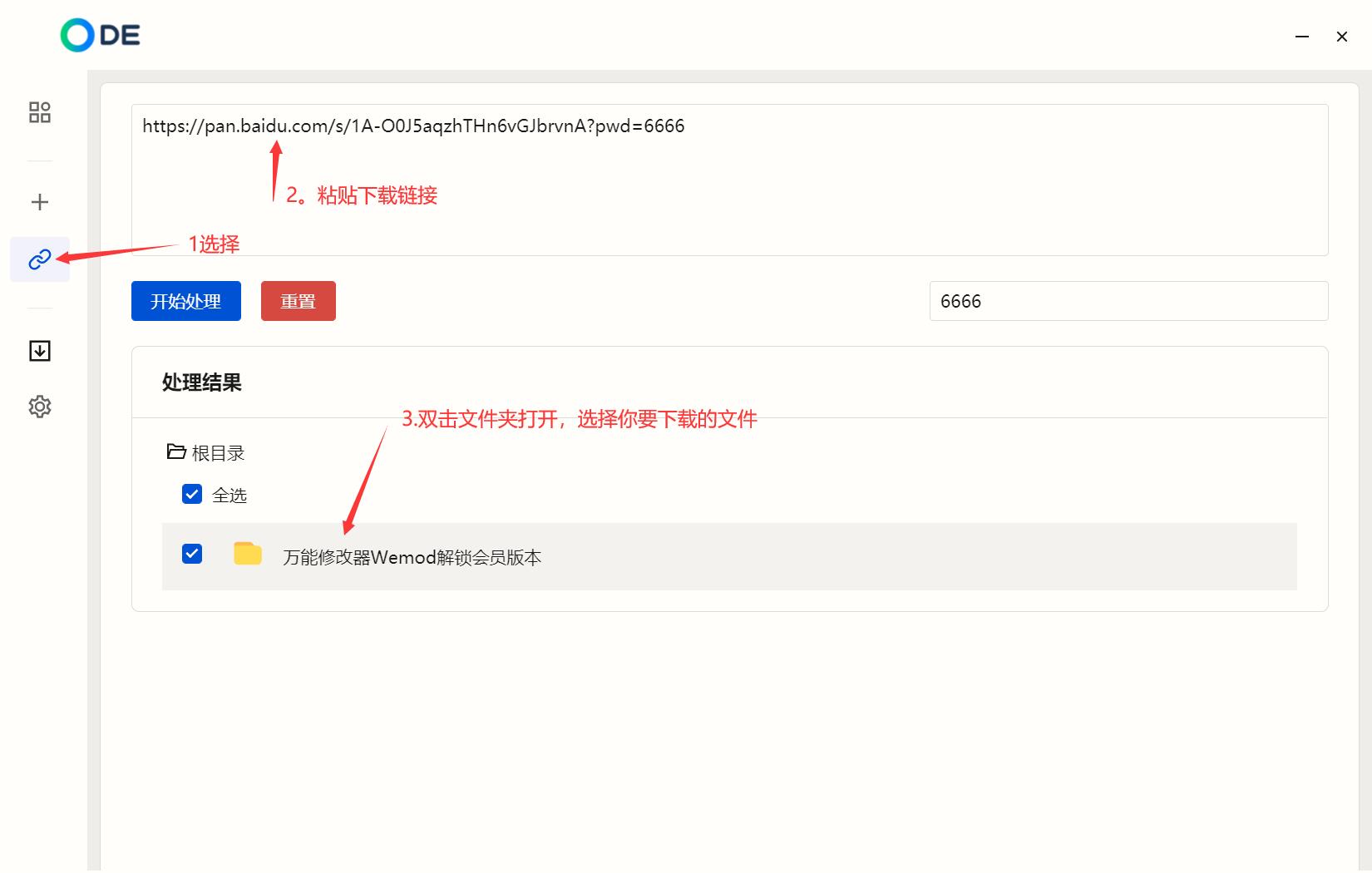Image resolution: width=1372 pixels, height=873 pixels.
Task: Collapse the 处理结果 results section
Action: coord(200,382)
